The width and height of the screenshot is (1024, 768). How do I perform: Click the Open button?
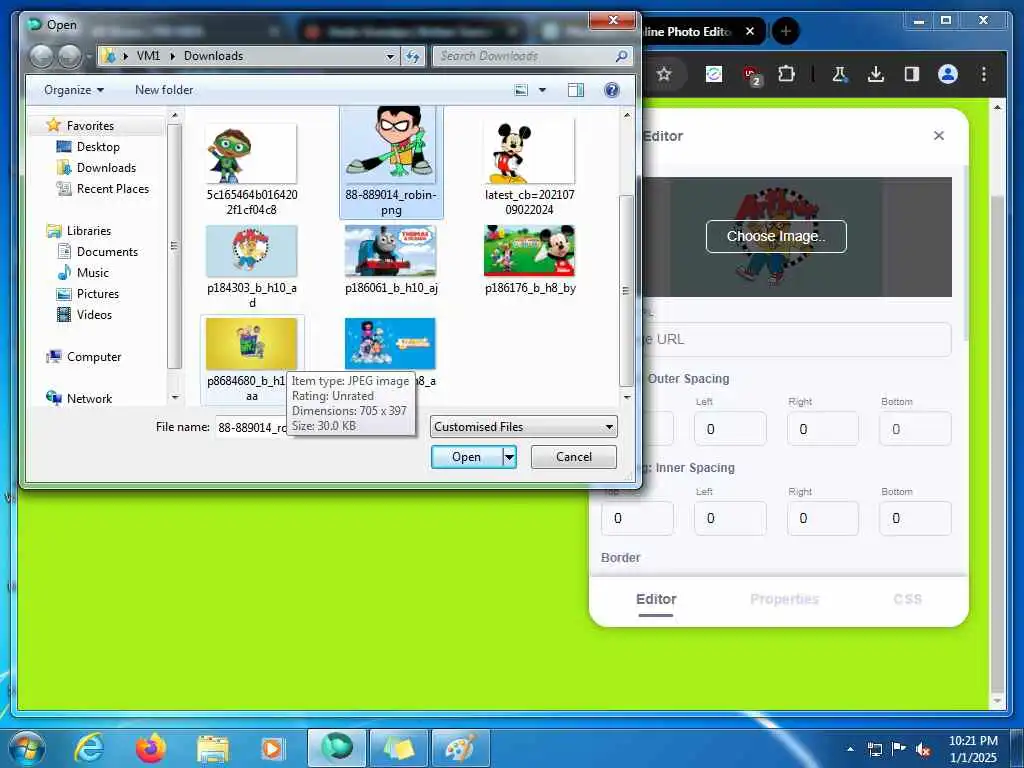click(x=466, y=456)
